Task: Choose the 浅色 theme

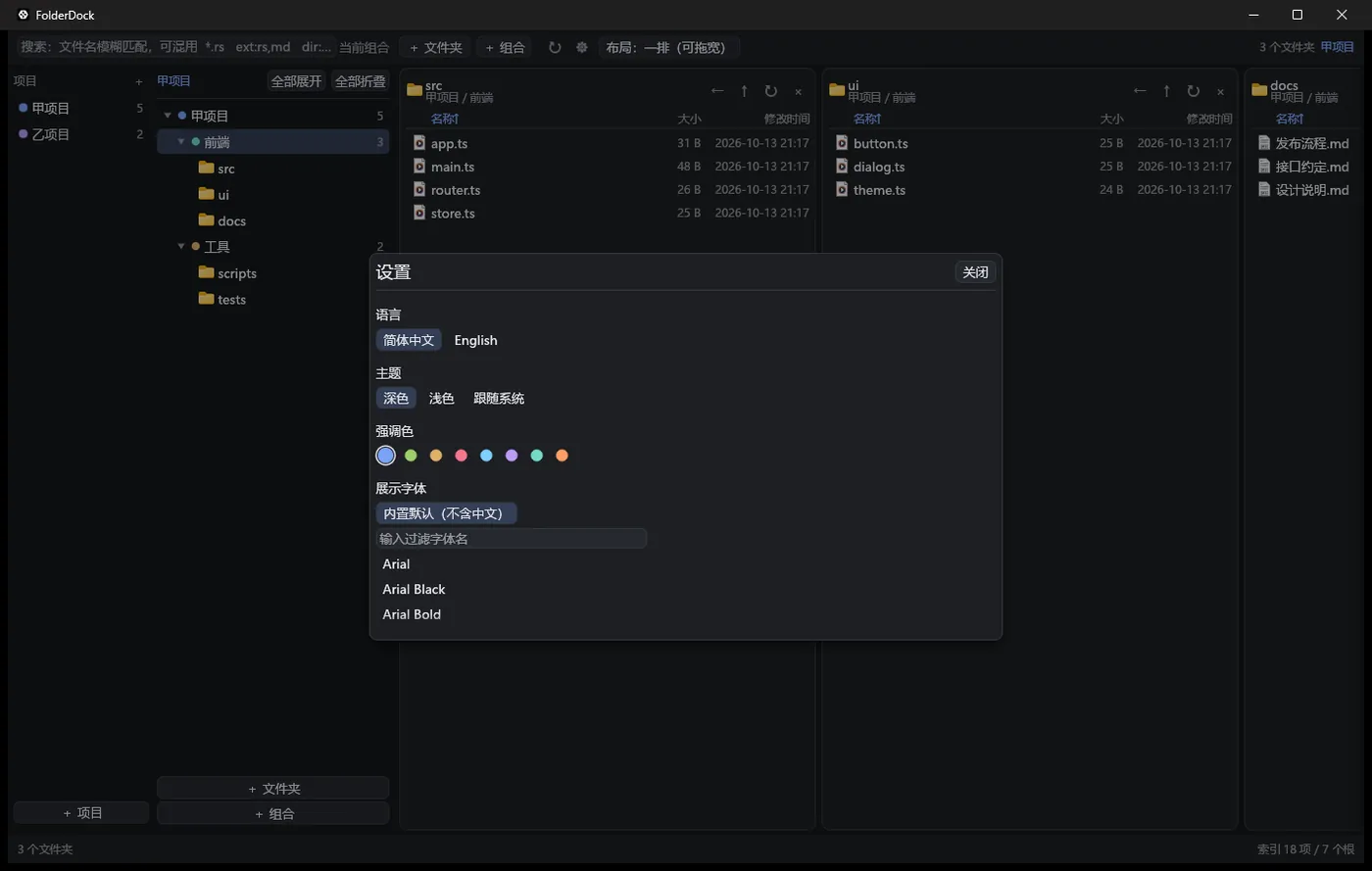Action: (442, 398)
